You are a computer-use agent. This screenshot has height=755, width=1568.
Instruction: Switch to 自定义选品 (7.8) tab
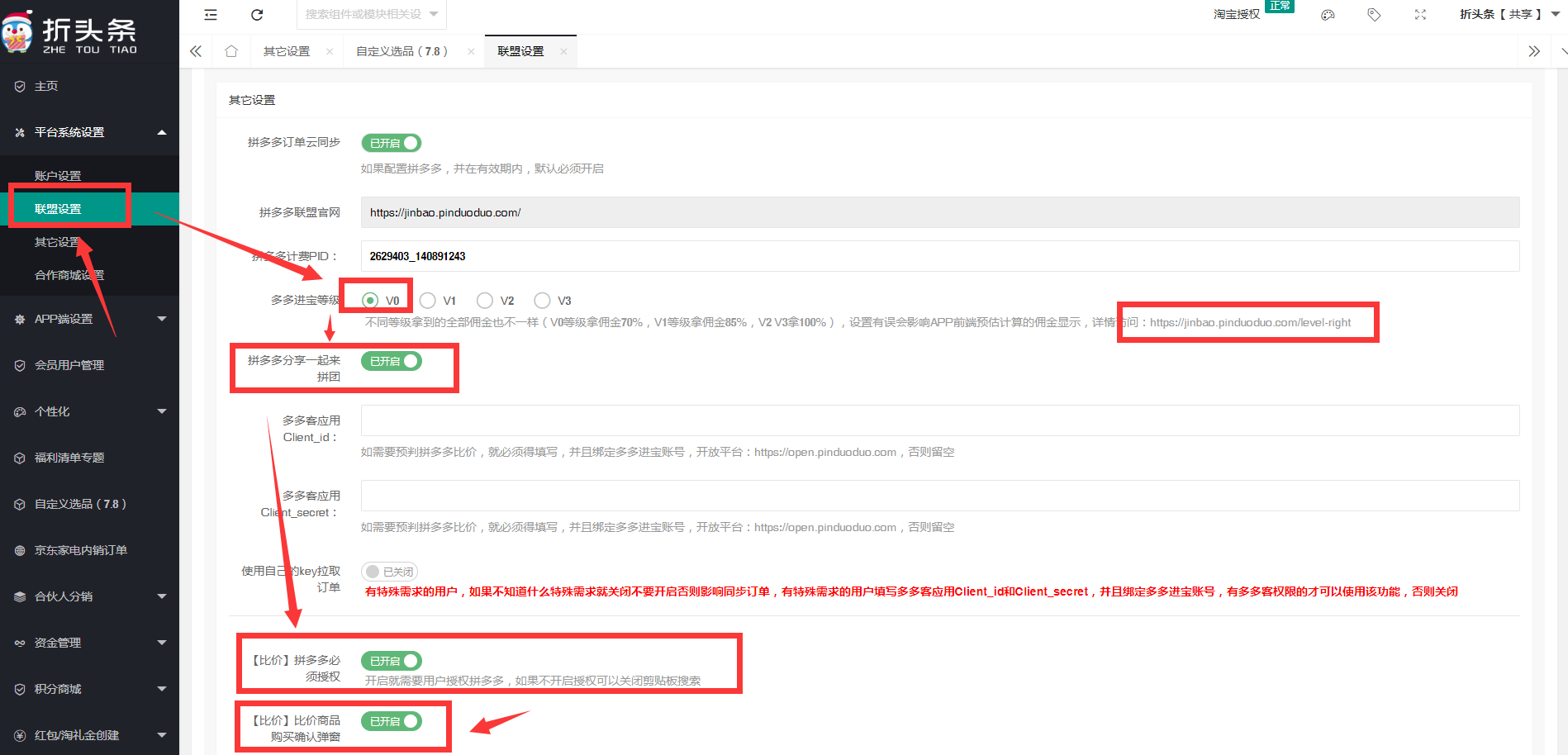pos(402,51)
